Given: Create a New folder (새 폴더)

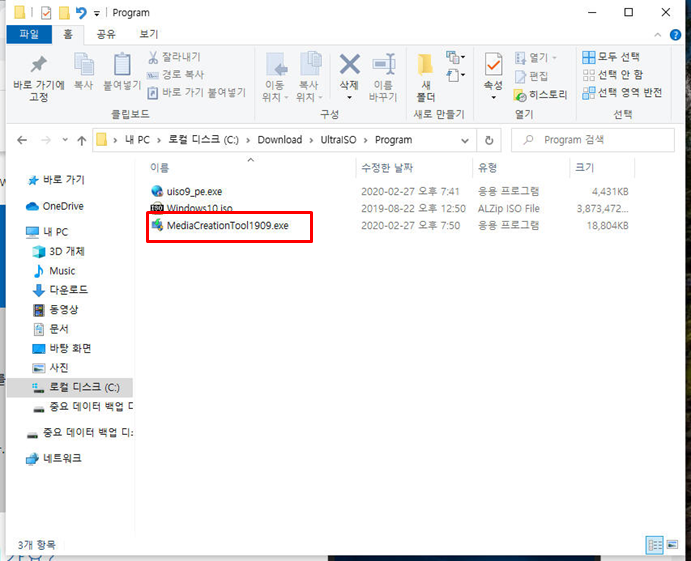Looking at the screenshot, I should [426, 78].
